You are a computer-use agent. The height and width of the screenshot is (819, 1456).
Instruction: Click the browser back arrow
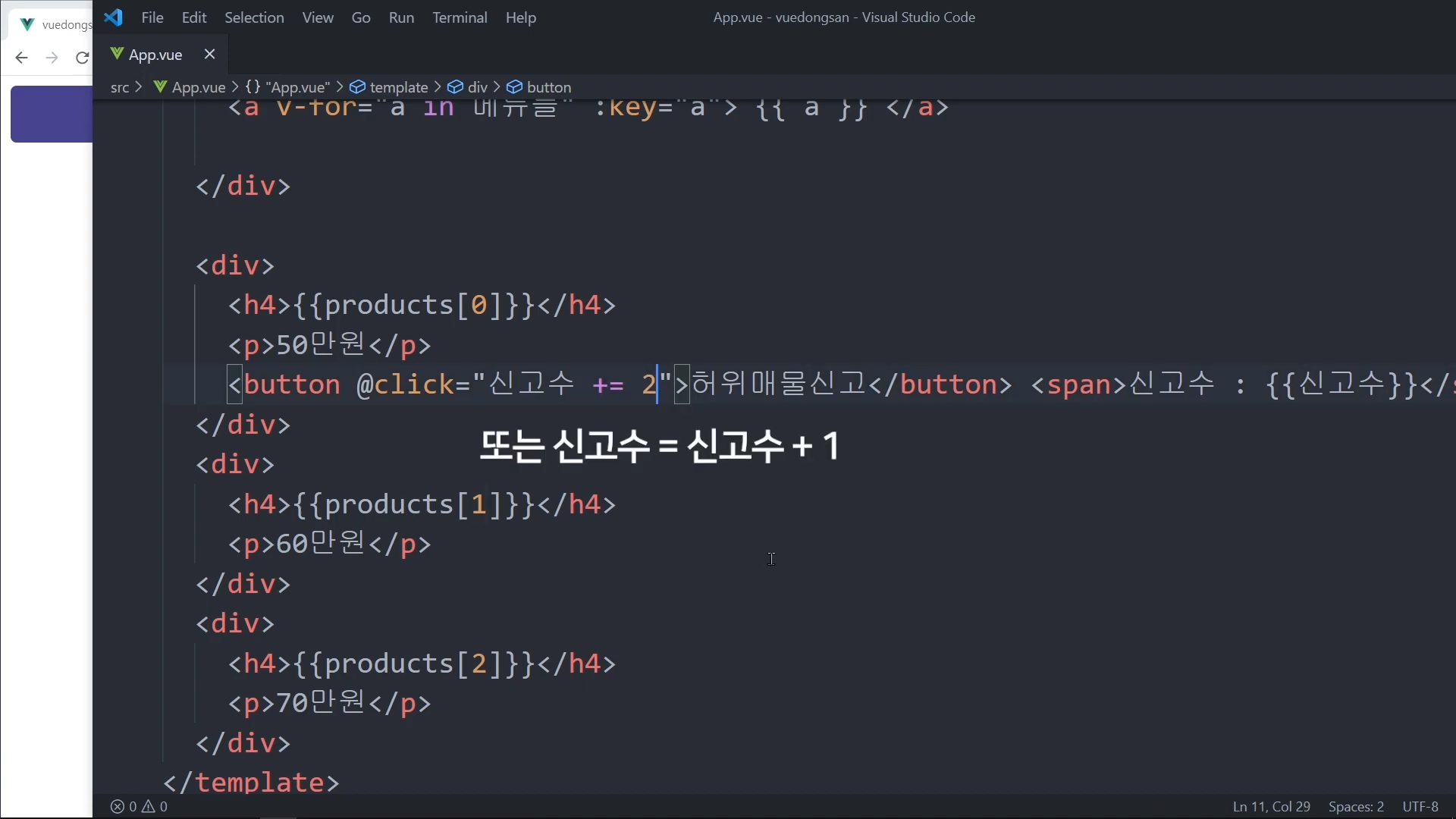pos(21,58)
